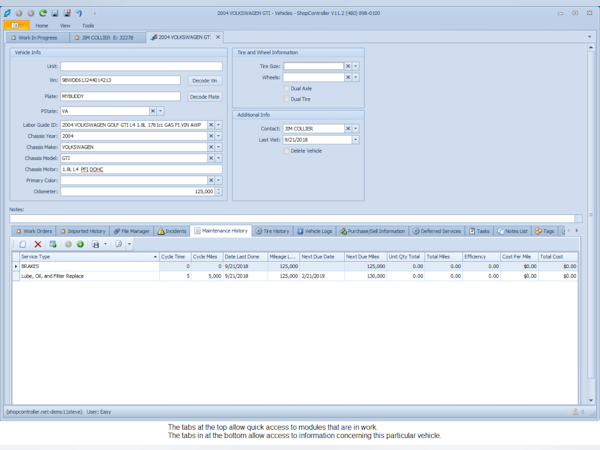The height and width of the screenshot is (450, 600).
Task: Click the Vin input field
Action: 120,80
